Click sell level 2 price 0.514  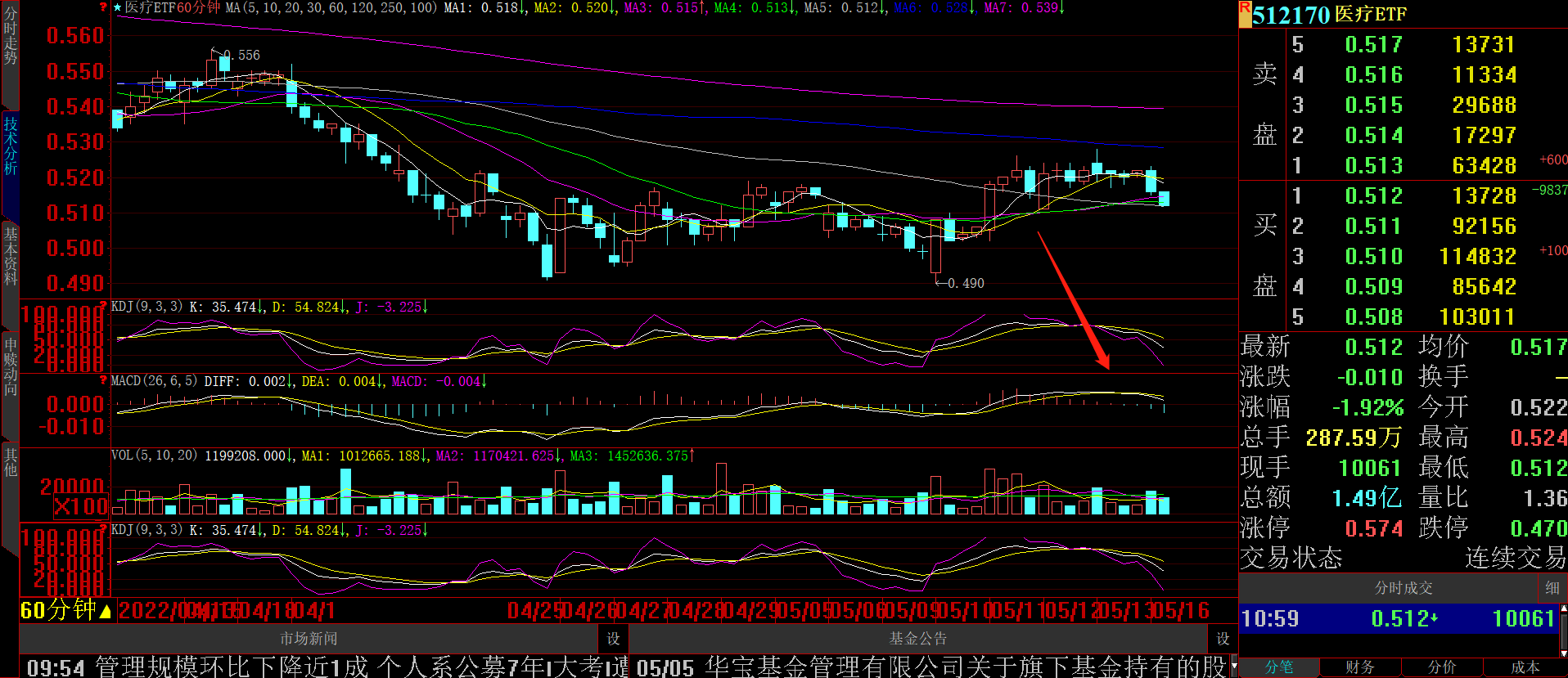(1373, 136)
